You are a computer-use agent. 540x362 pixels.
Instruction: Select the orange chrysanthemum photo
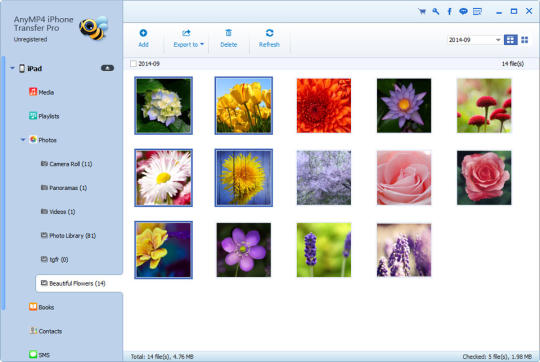point(324,105)
